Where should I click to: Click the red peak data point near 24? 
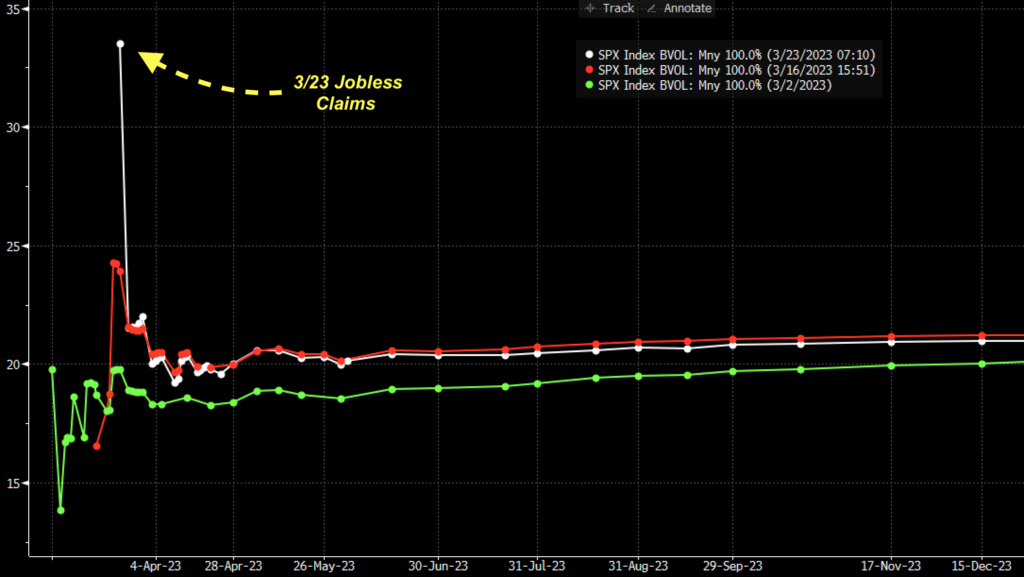[114, 263]
